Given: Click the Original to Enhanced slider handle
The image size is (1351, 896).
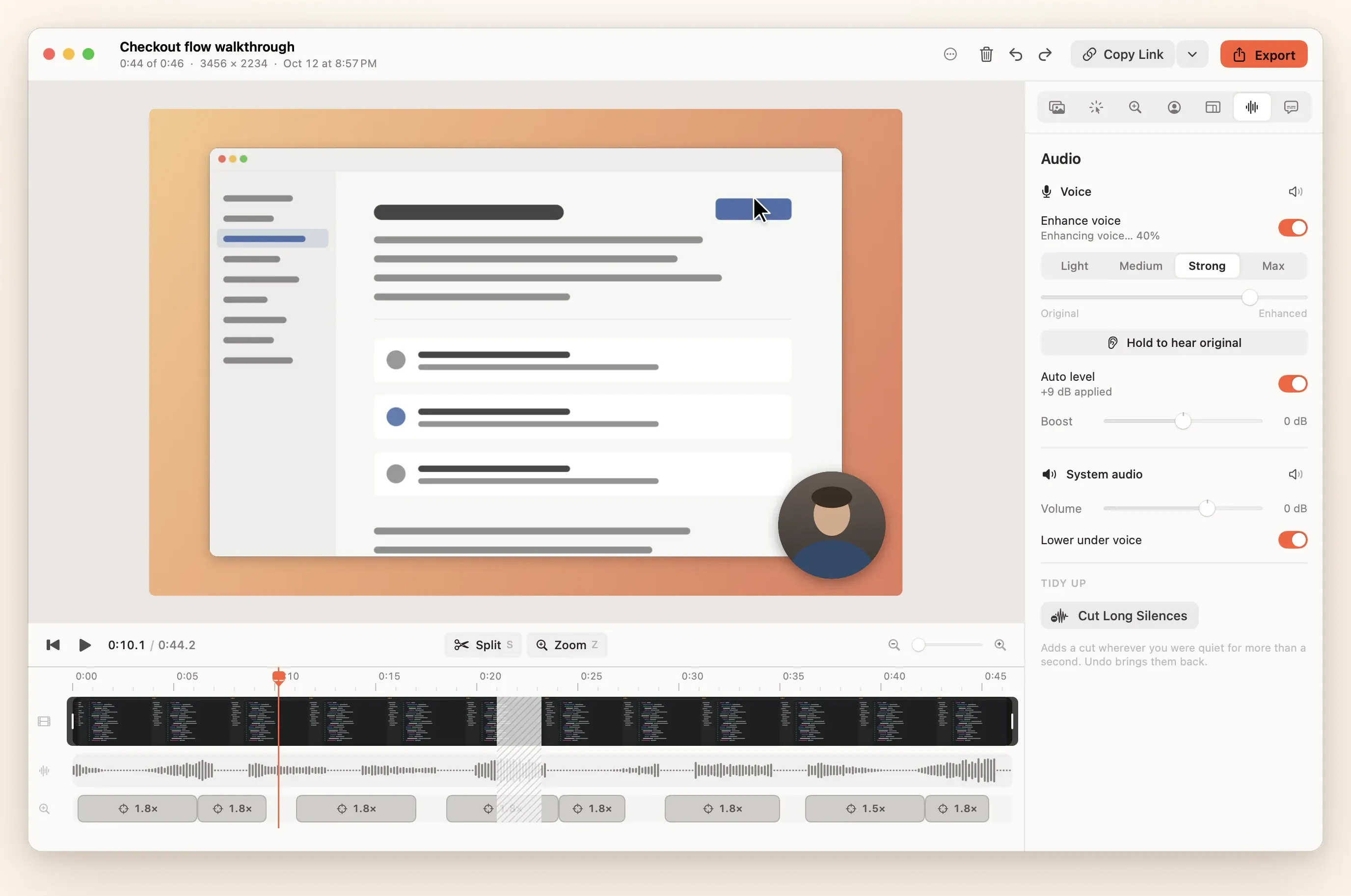Looking at the screenshot, I should 1249,297.
